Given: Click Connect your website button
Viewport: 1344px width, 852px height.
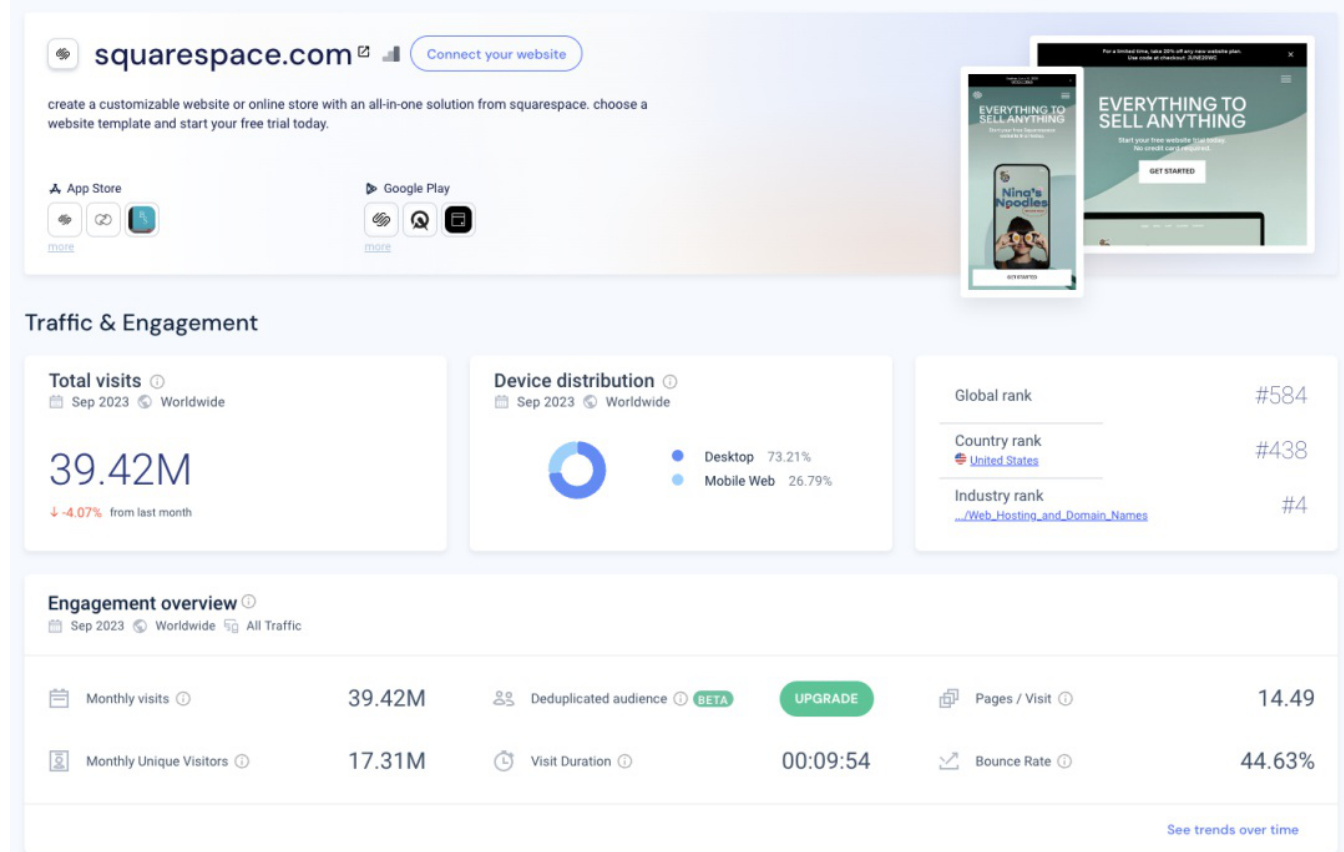Looking at the screenshot, I should [496, 54].
